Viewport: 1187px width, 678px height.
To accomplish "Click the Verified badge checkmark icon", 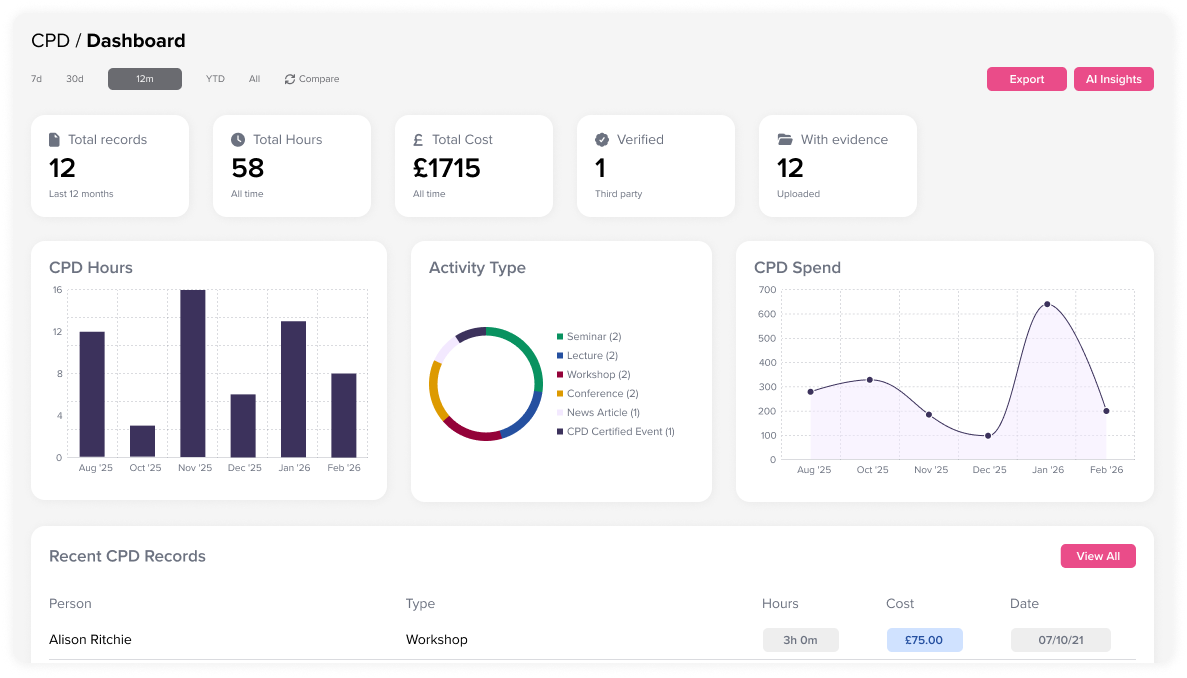I will tap(602, 140).
